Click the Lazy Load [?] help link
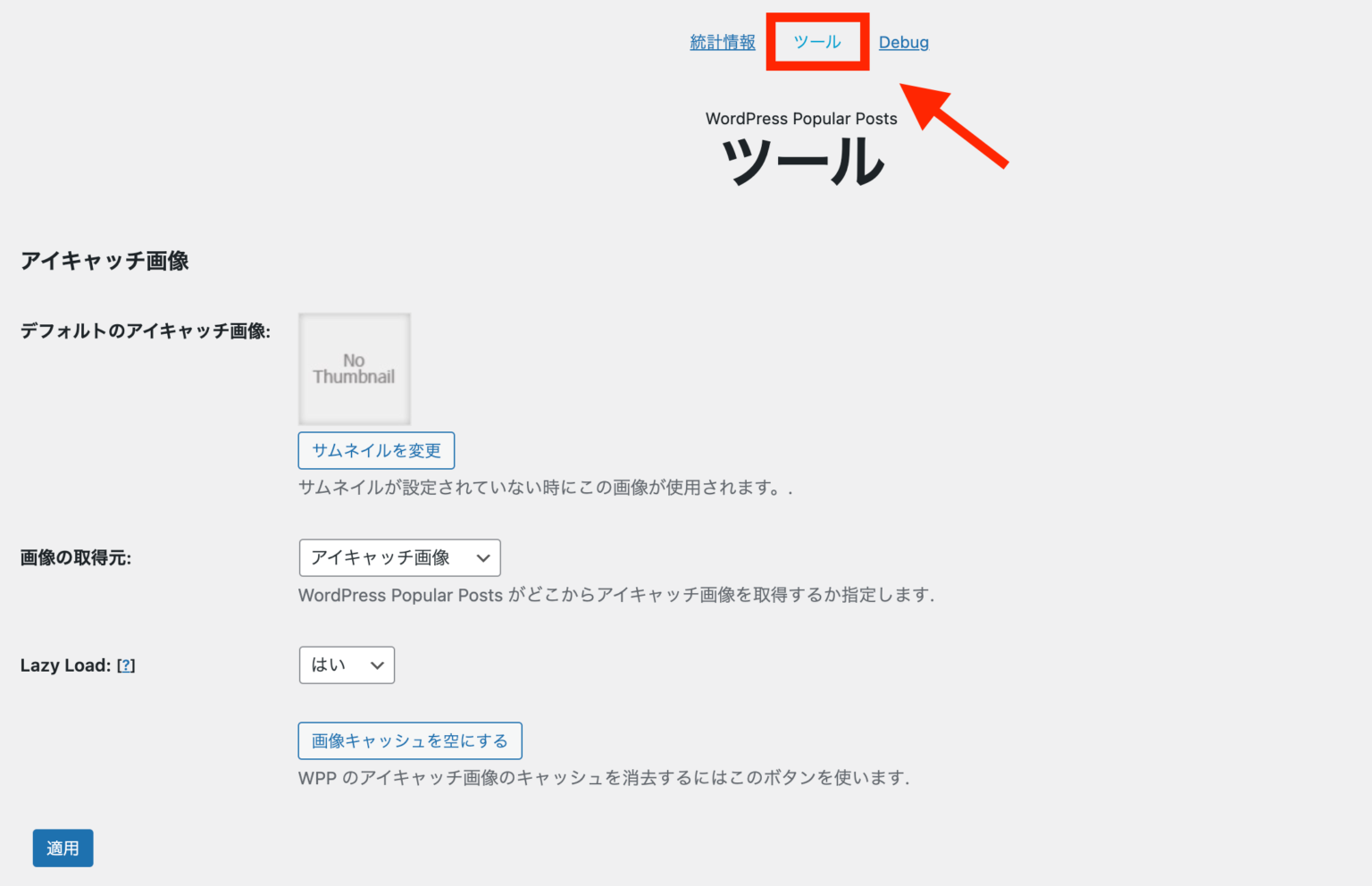The image size is (1372, 886). pyautogui.click(x=126, y=665)
